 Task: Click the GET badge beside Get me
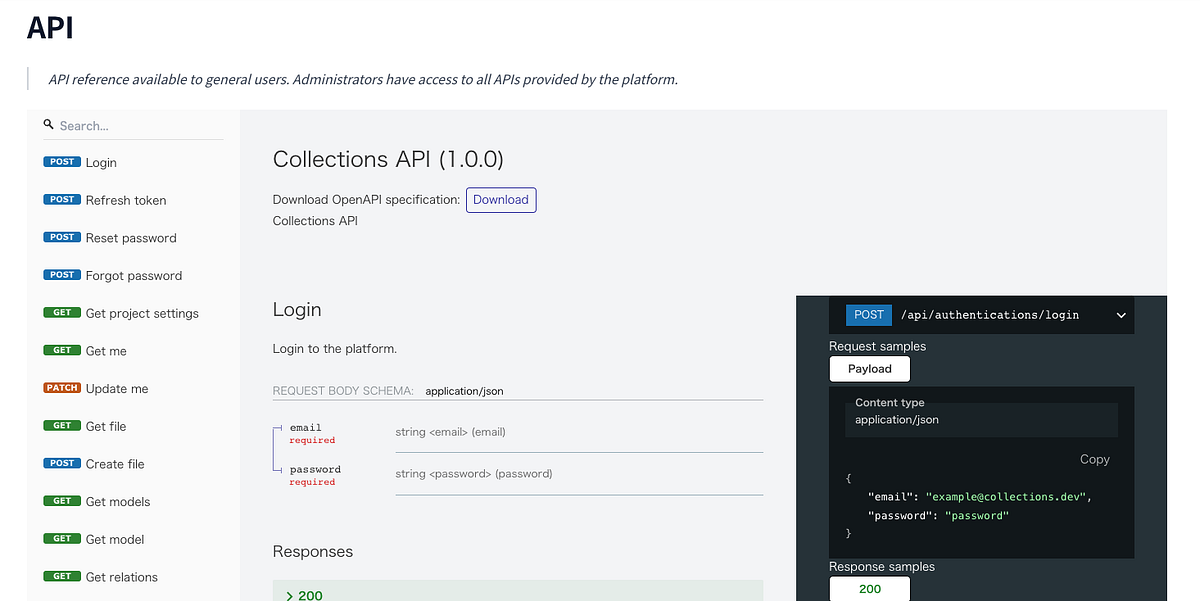(62, 351)
